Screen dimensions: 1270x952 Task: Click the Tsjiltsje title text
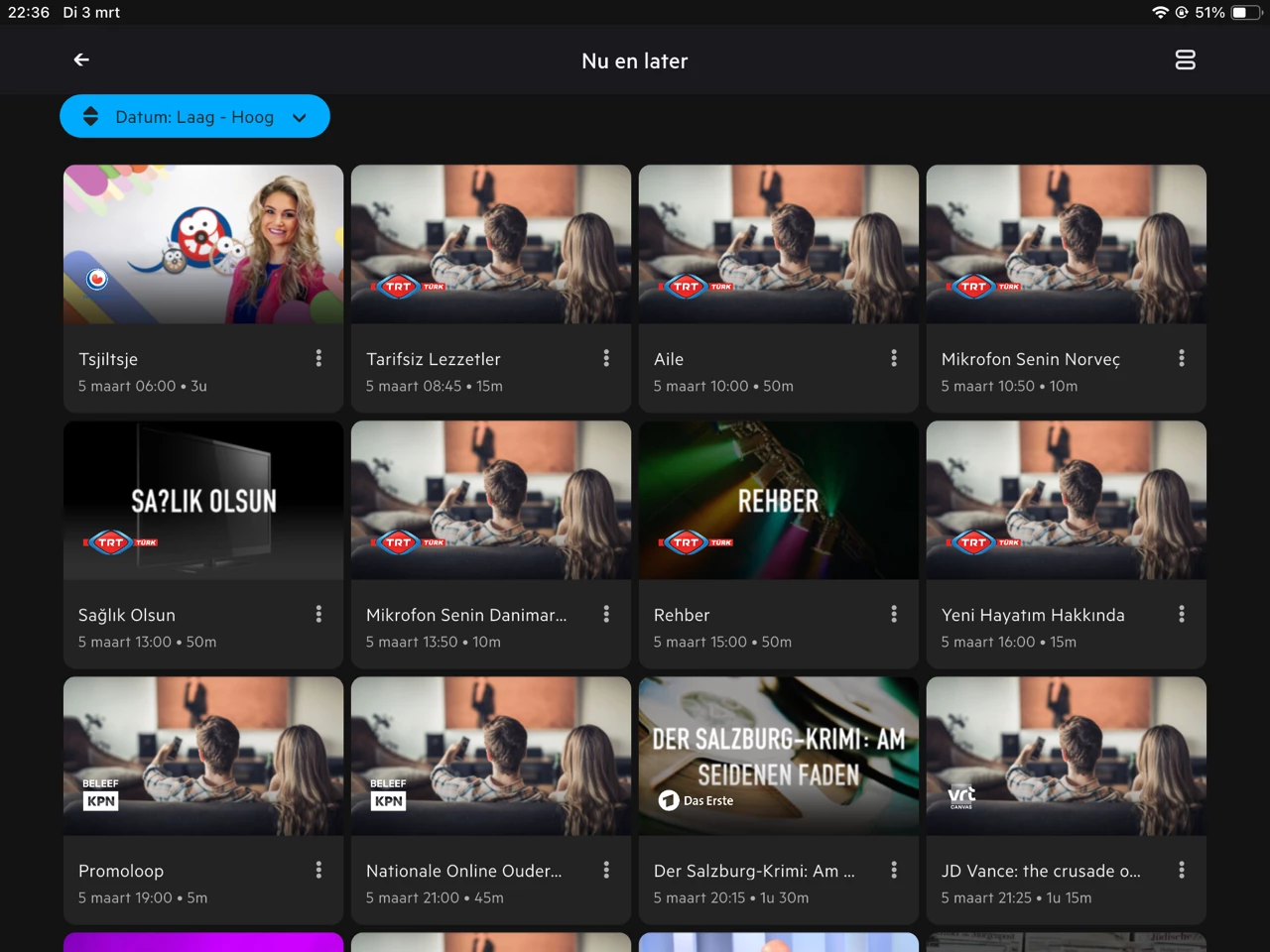pos(108,359)
